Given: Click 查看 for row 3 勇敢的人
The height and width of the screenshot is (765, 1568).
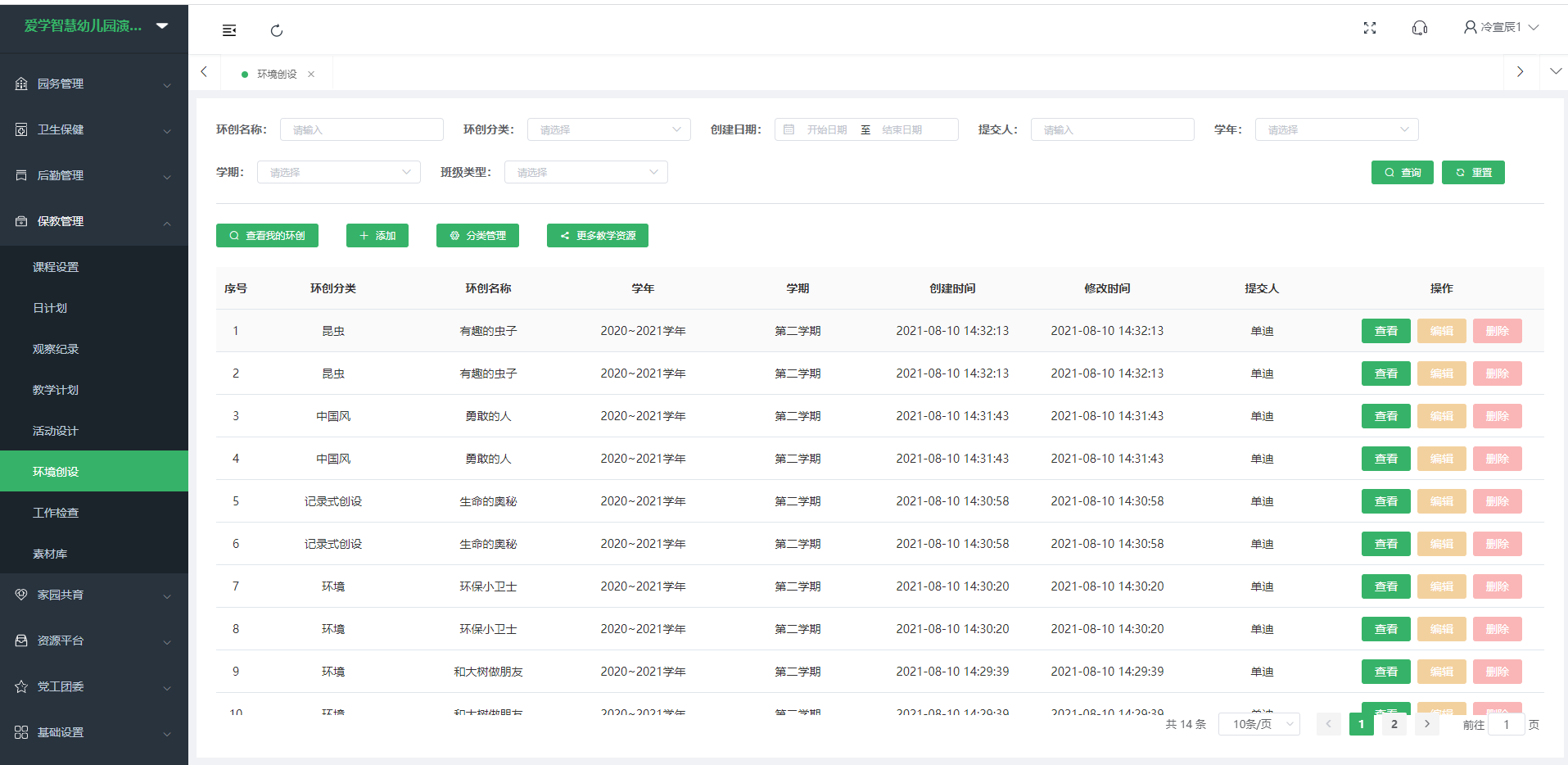Looking at the screenshot, I should 1385,416.
